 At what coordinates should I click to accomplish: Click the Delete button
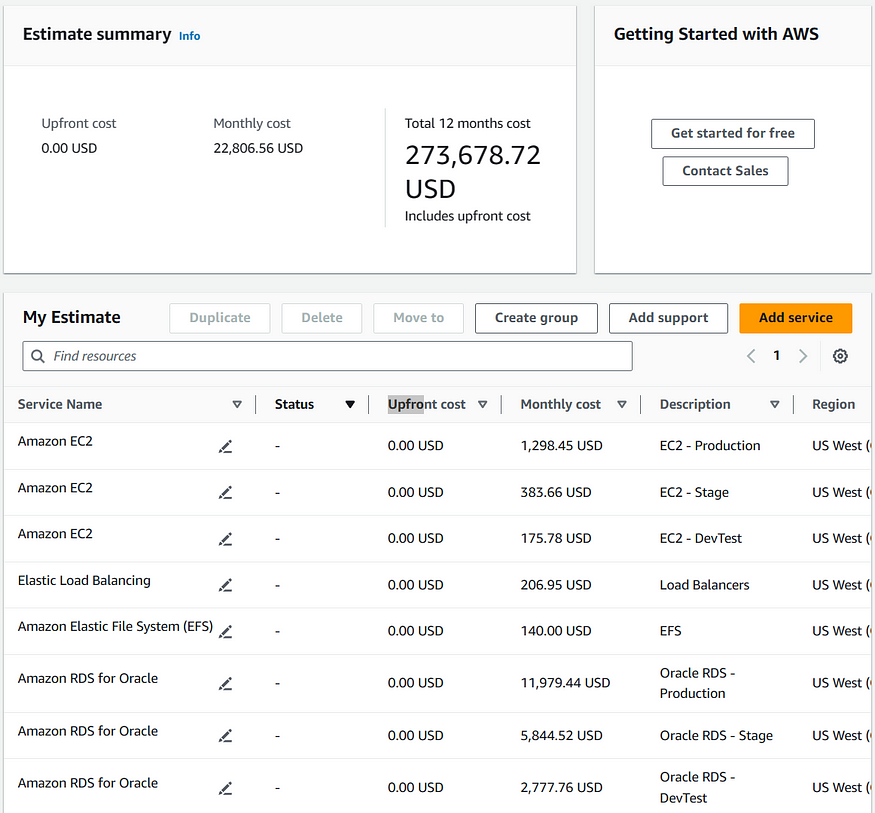(322, 318)
